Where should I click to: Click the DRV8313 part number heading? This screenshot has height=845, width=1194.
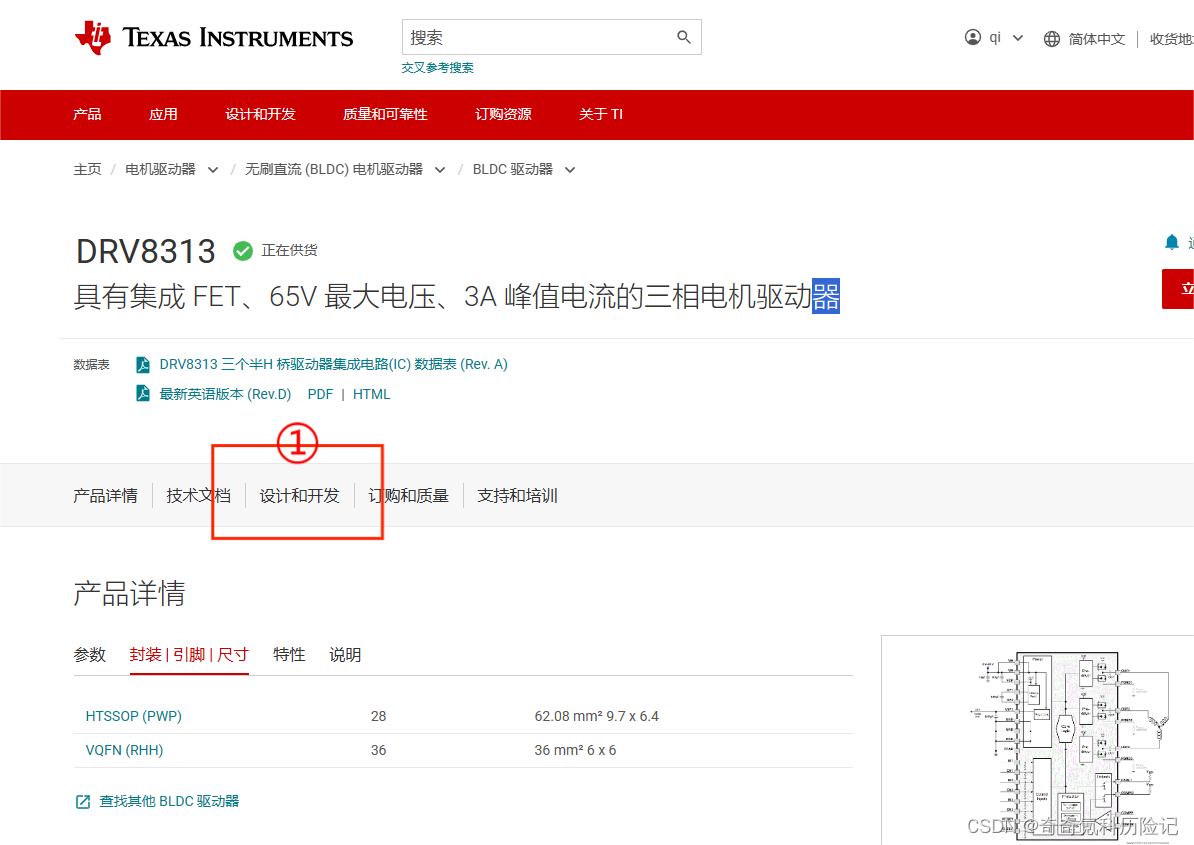click(x=145, y=251)
